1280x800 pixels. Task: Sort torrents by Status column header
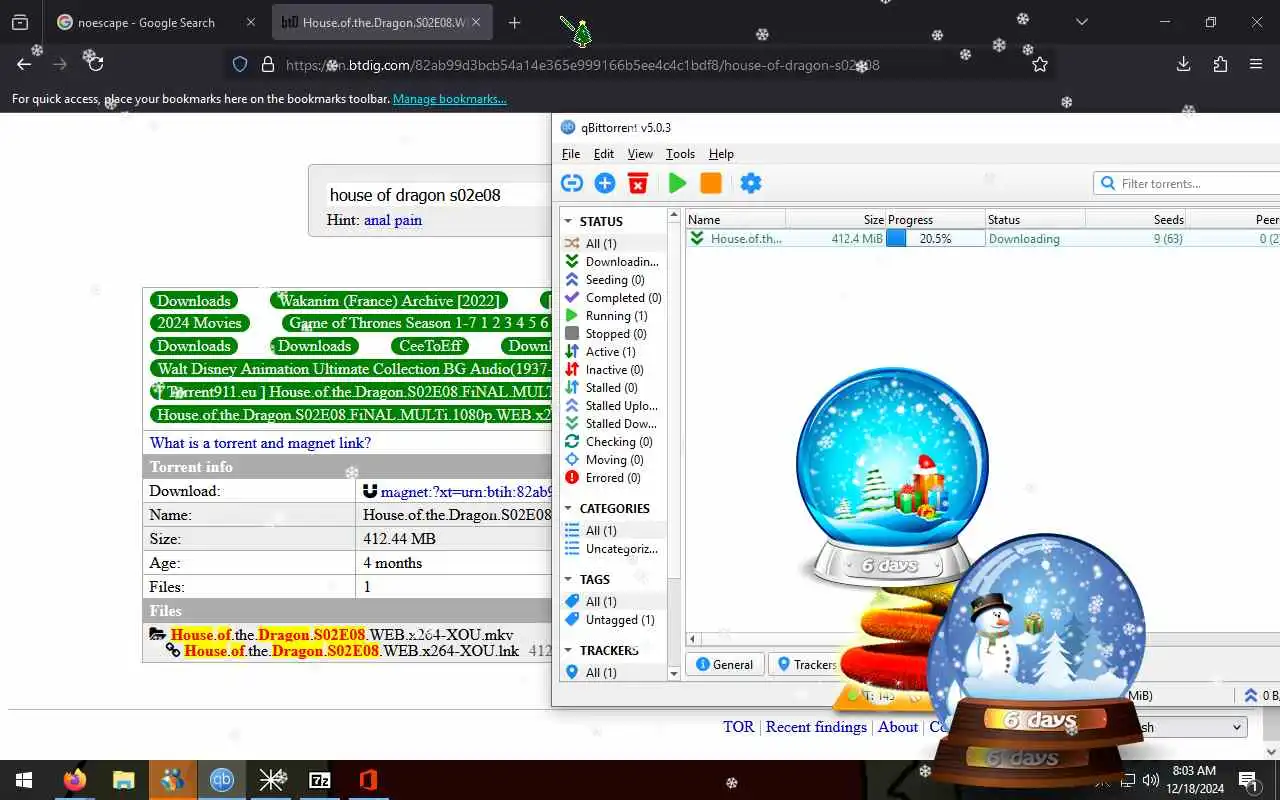point(1035,220)
